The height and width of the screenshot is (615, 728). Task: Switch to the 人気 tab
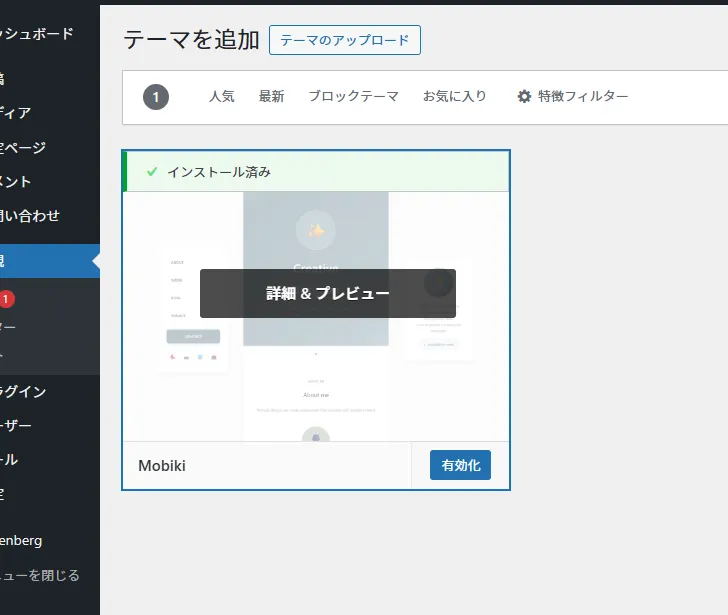tap(221, 97)
